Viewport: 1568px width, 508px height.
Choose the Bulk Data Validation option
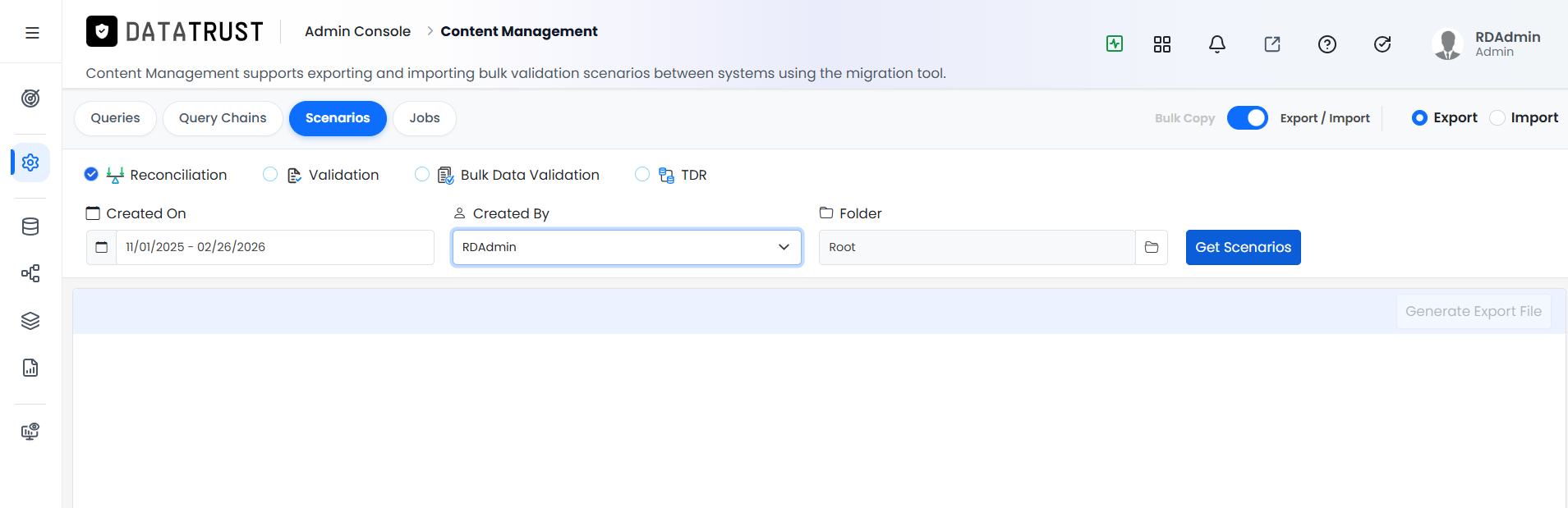[x=422, y=175]
